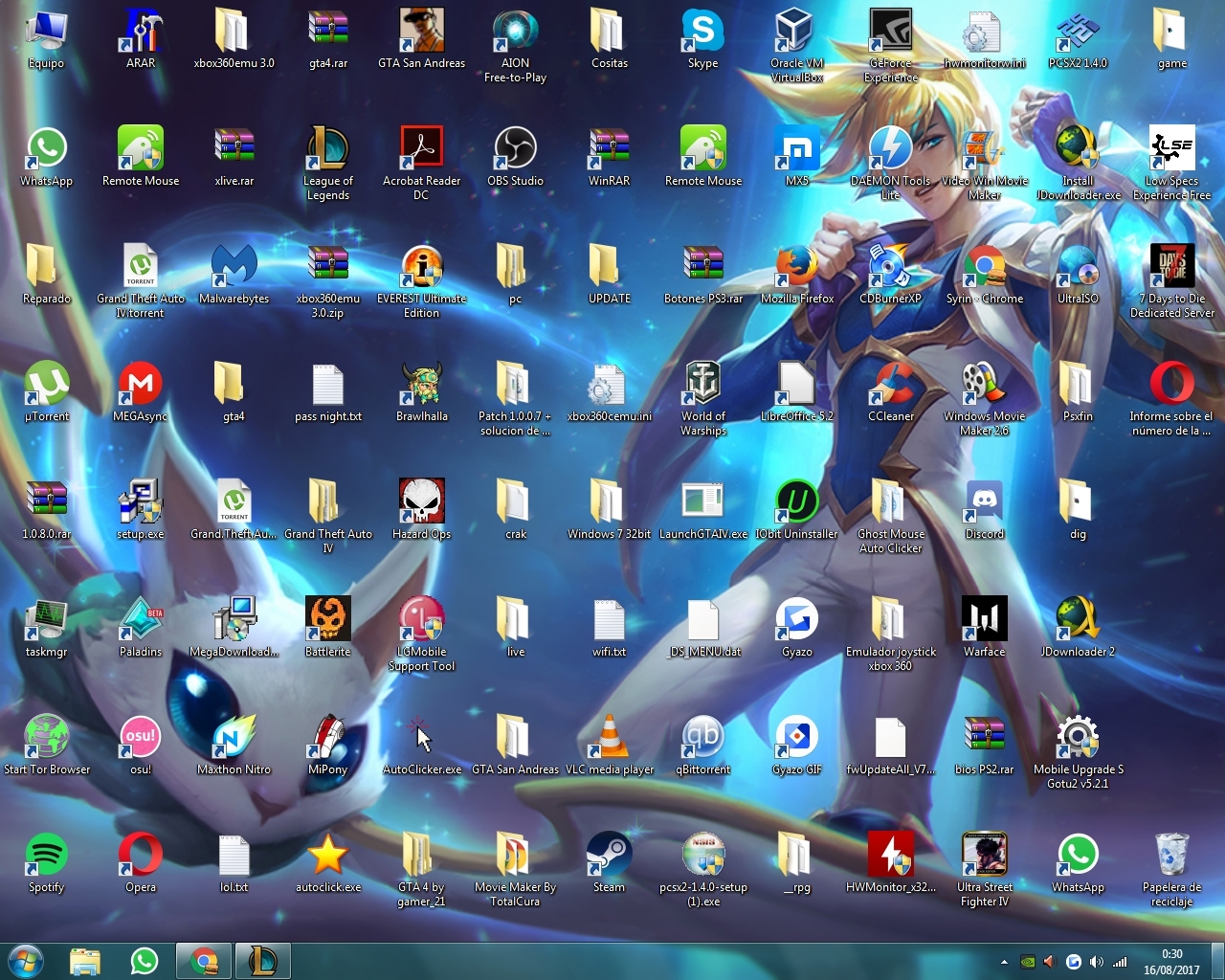Launch GeForce Experience from the desktop
The width and height of the screenshot is (1225, 980).
(890, 30)
